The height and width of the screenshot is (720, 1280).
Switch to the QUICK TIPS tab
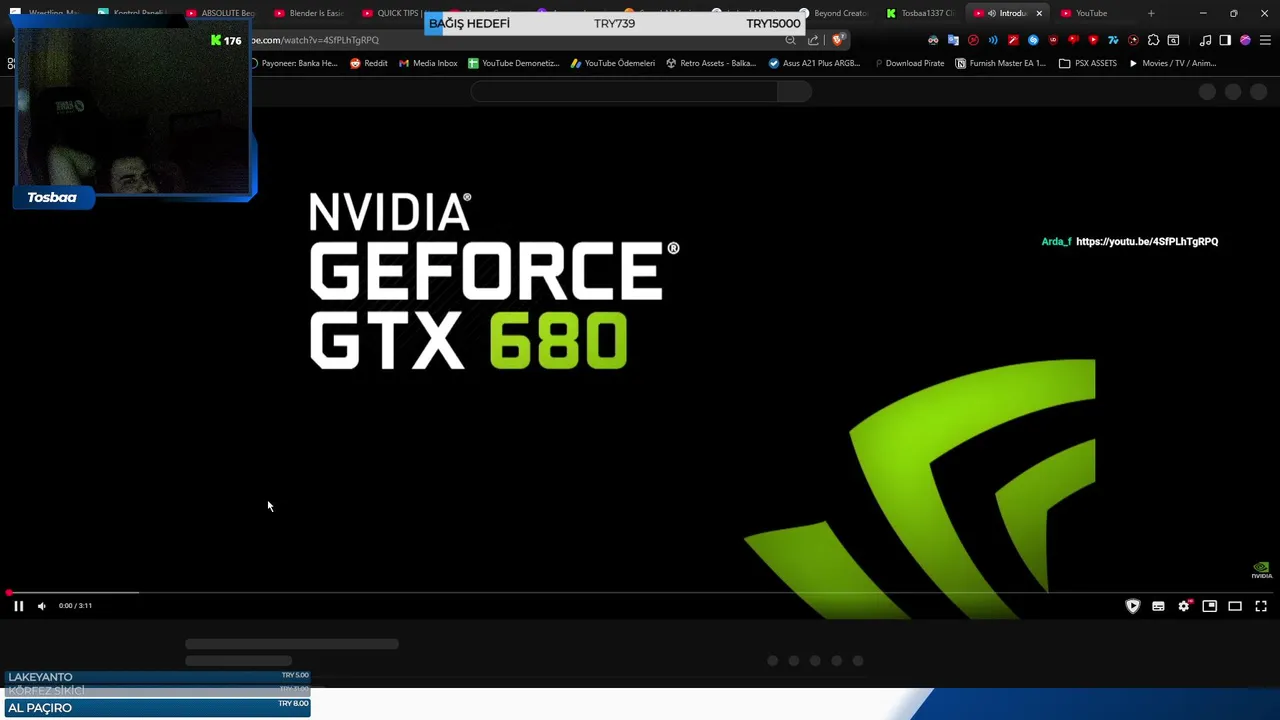point(392,13)
